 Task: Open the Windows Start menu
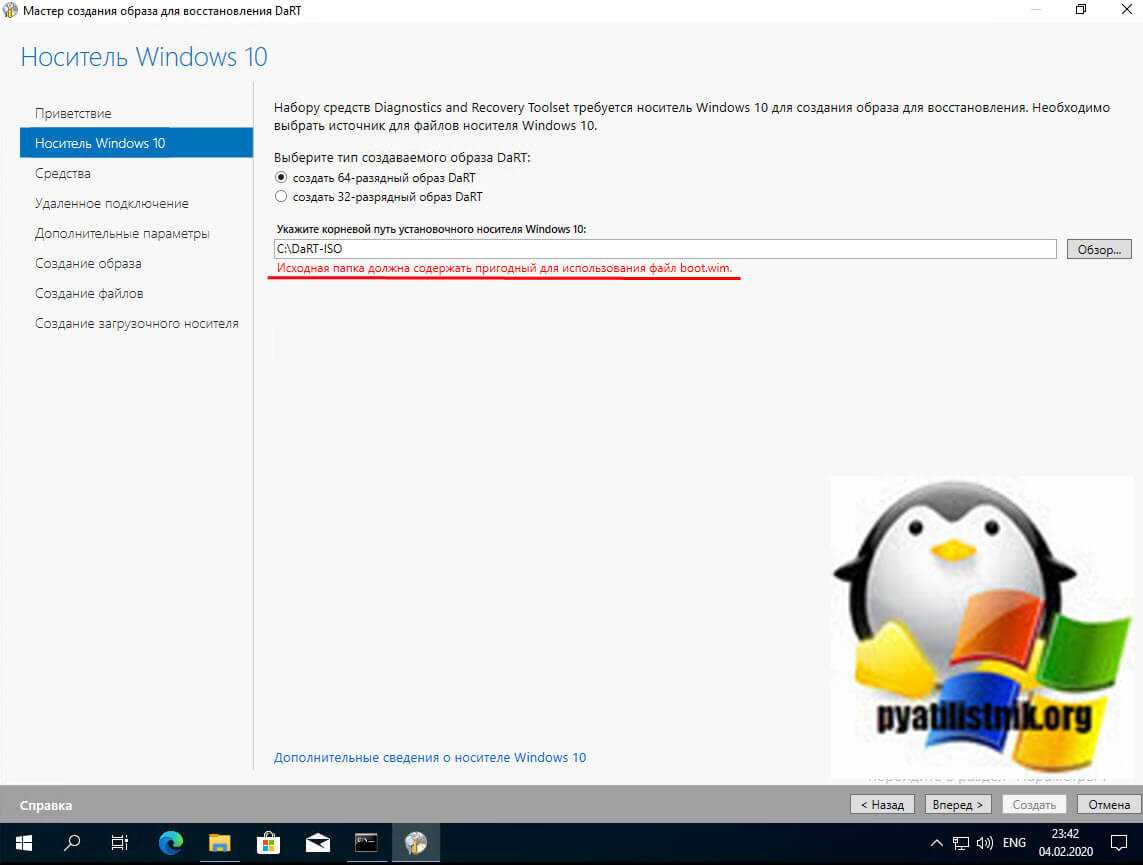[x=23, y=843]
